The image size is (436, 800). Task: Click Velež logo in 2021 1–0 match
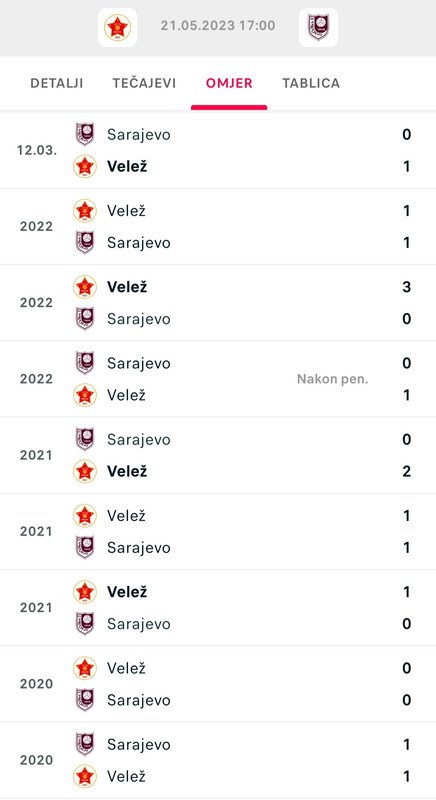pyautogui.click(x=85, y=592)
